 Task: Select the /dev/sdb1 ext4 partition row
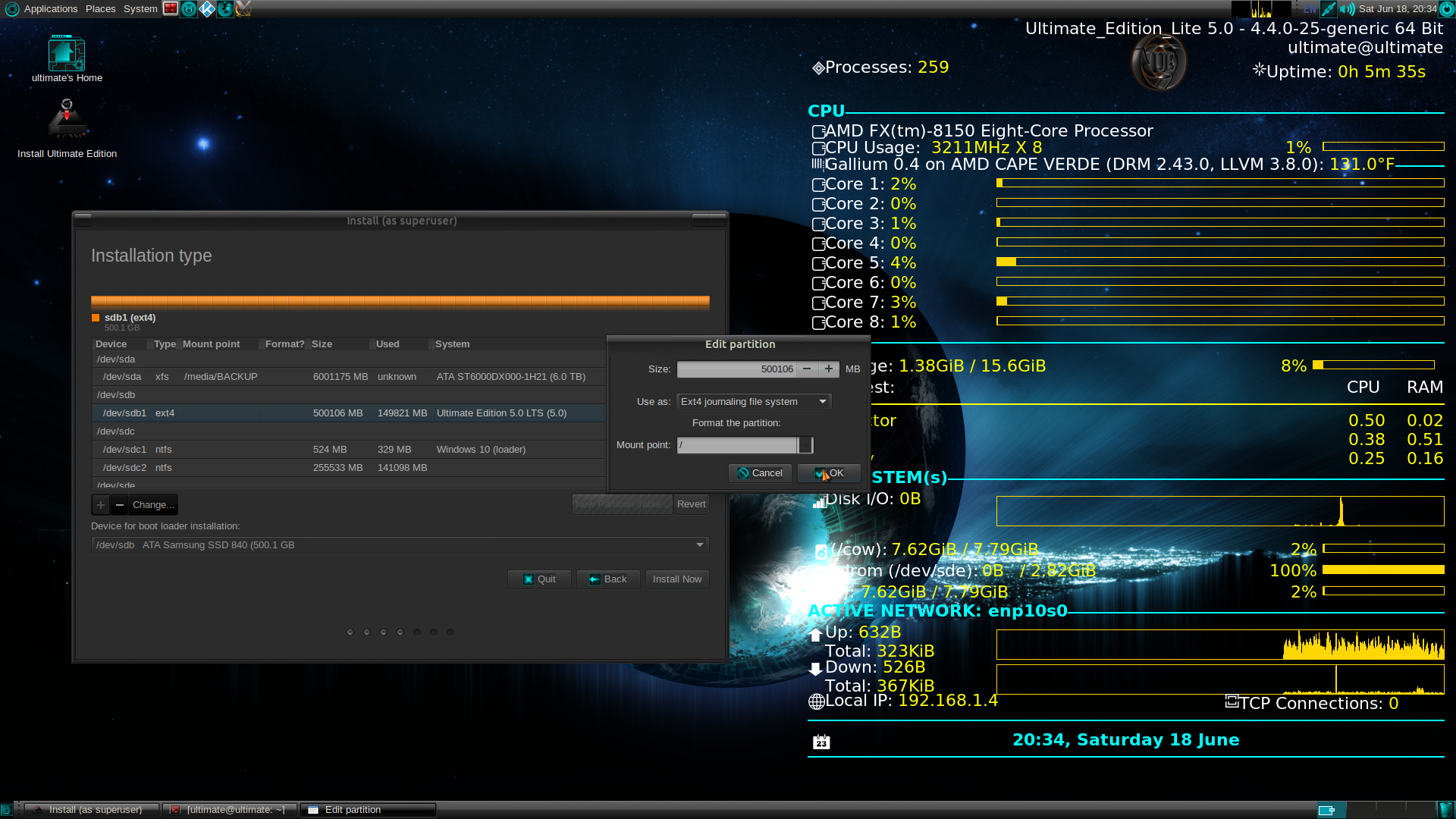tap(349, 413)
